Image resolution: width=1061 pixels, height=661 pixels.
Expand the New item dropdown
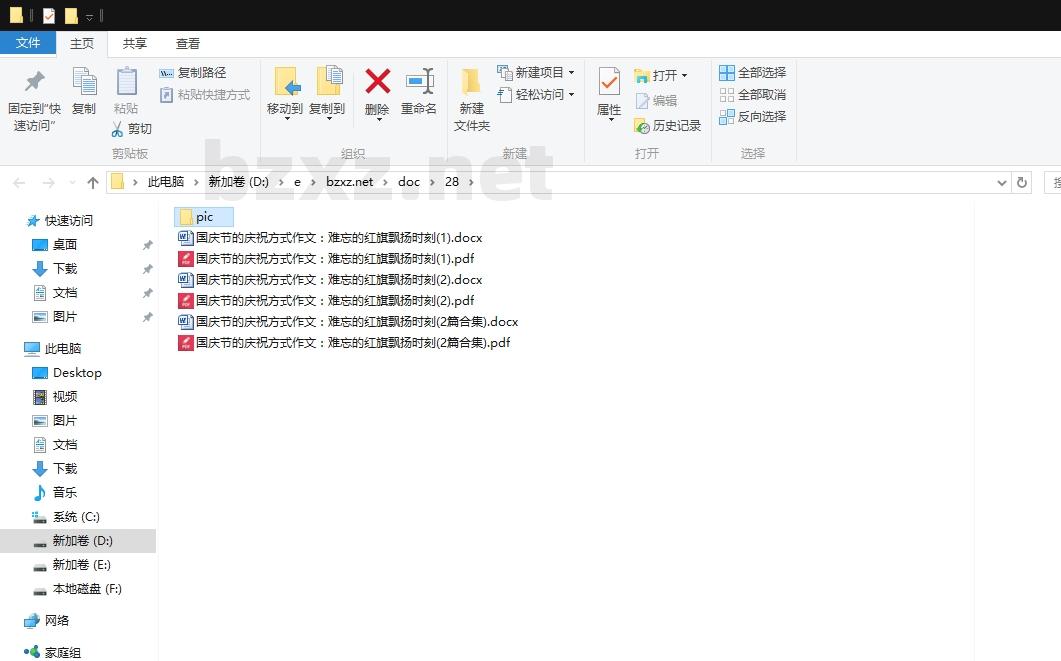click(x=571, y=73)
